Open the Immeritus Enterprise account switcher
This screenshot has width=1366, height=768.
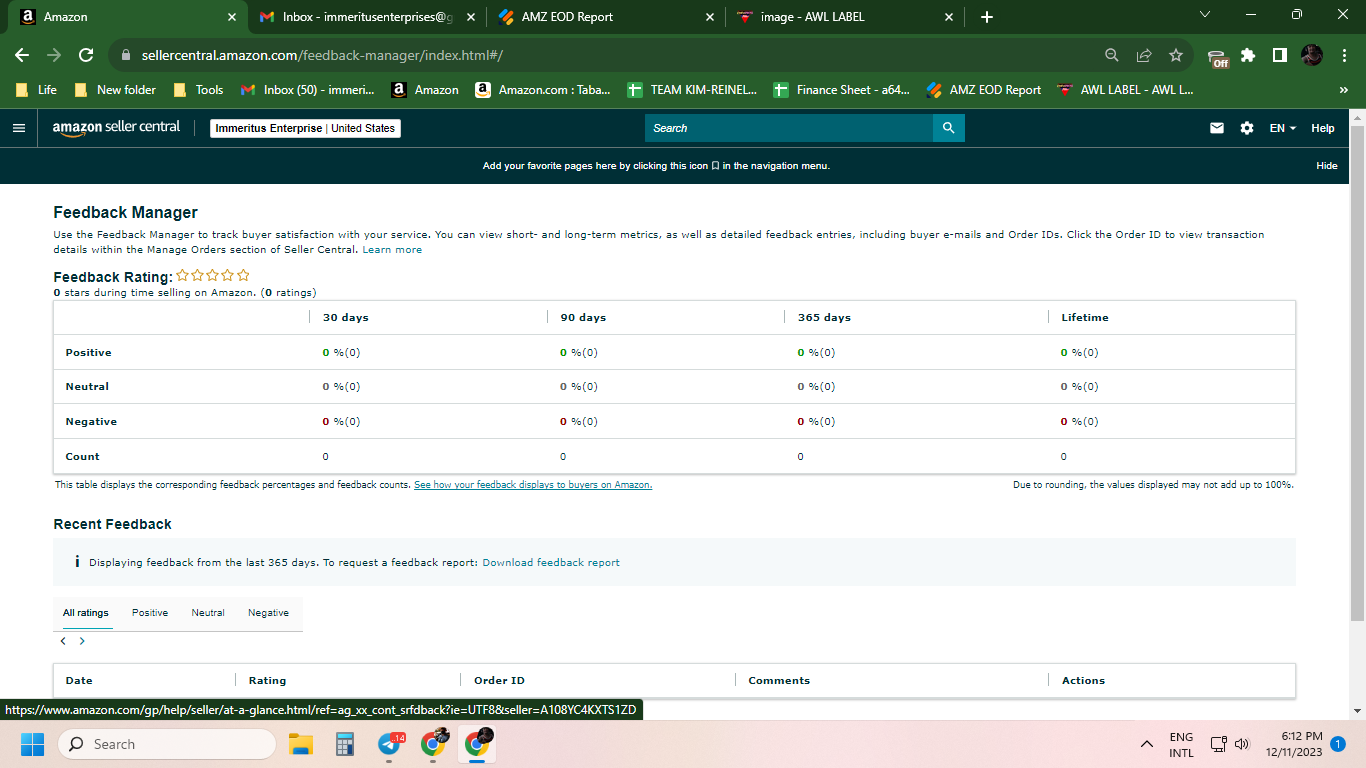[x=306, y=128]
